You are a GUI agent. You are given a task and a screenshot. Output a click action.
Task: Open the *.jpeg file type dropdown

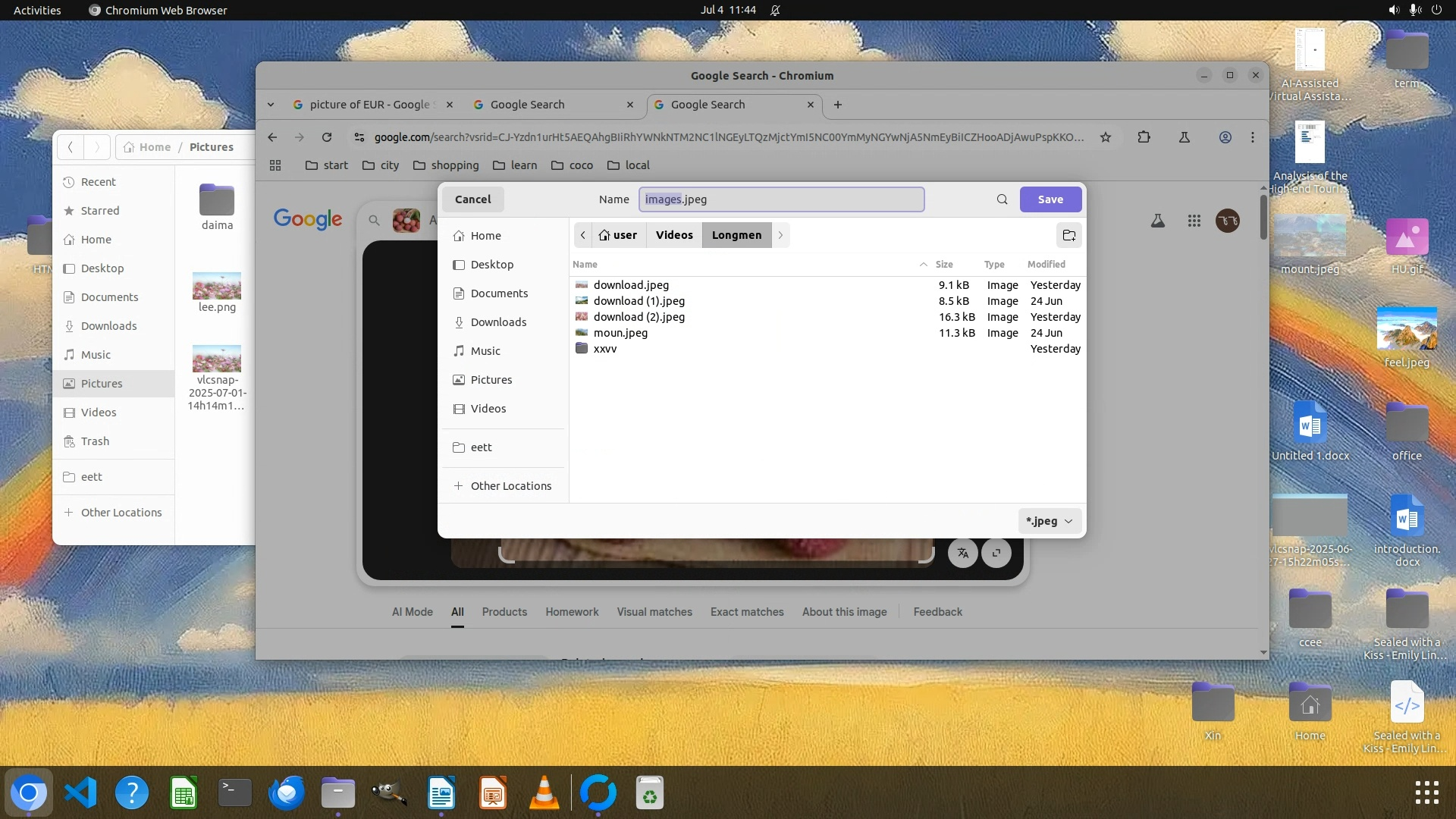pyautogui.click(x=1049, y=521)
